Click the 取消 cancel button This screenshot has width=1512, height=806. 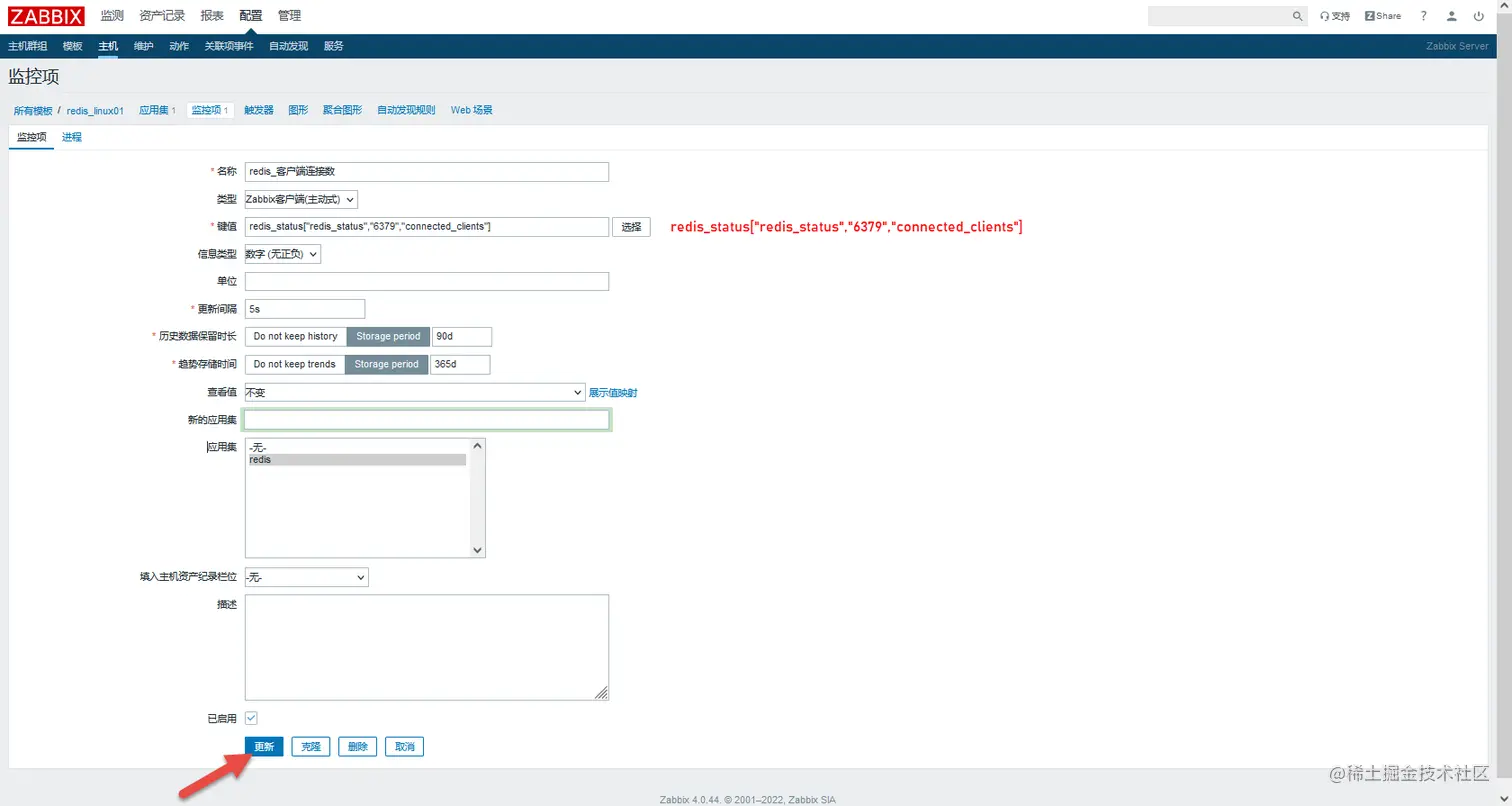tap(405, 747)
